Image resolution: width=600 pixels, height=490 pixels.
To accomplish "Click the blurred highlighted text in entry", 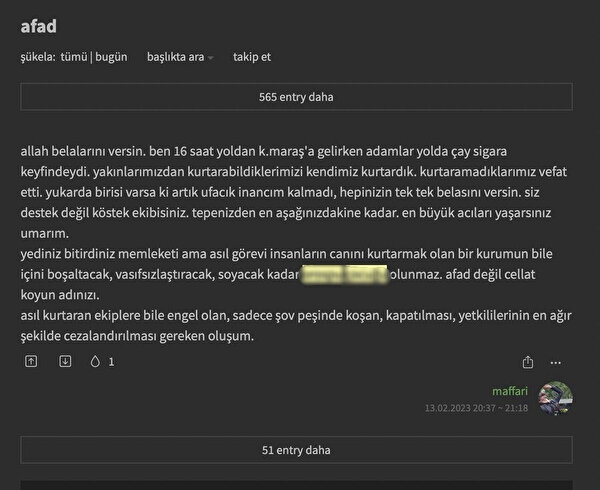I will click(344, 274).
